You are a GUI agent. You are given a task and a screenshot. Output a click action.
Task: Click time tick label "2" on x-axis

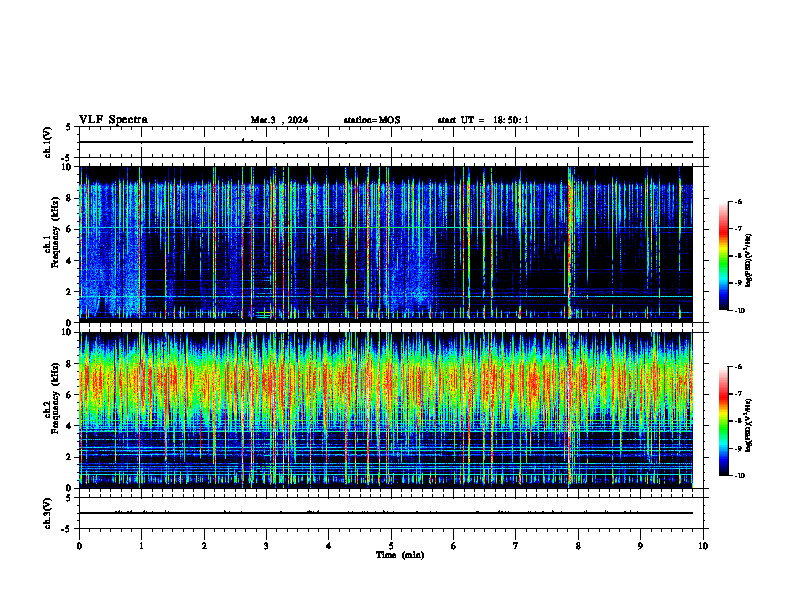(x=204, y=546)
